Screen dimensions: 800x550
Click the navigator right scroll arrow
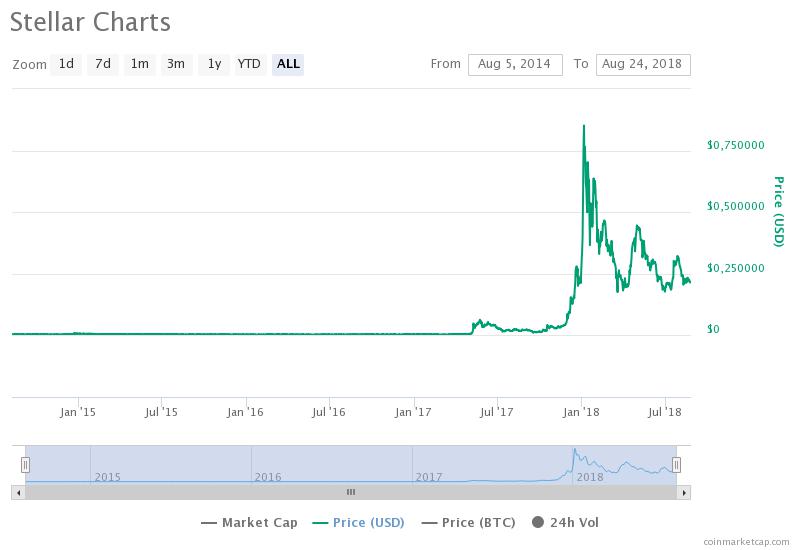pyautogui.click(x=684, y=492)
